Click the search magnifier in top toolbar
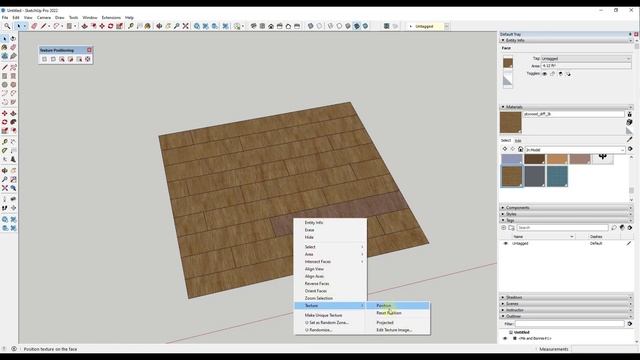640x360 pixels. tap(7, 26)
